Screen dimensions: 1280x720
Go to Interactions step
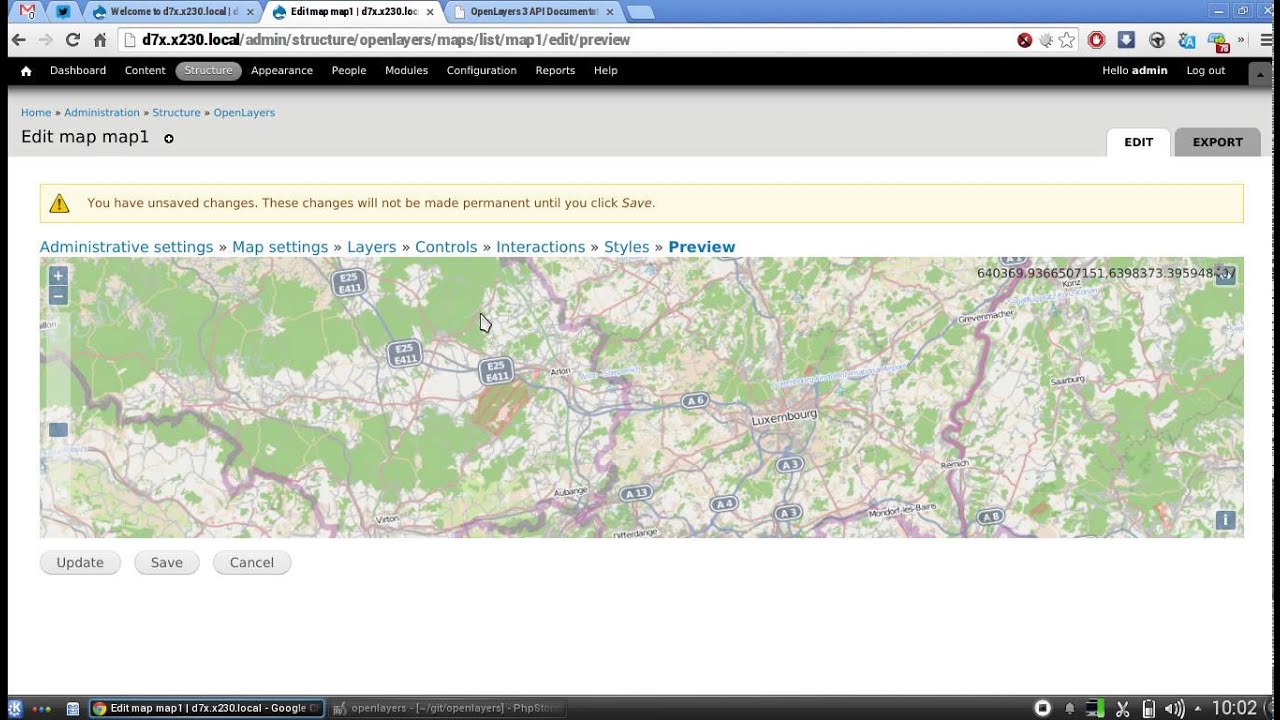click(x=541, y=247)
